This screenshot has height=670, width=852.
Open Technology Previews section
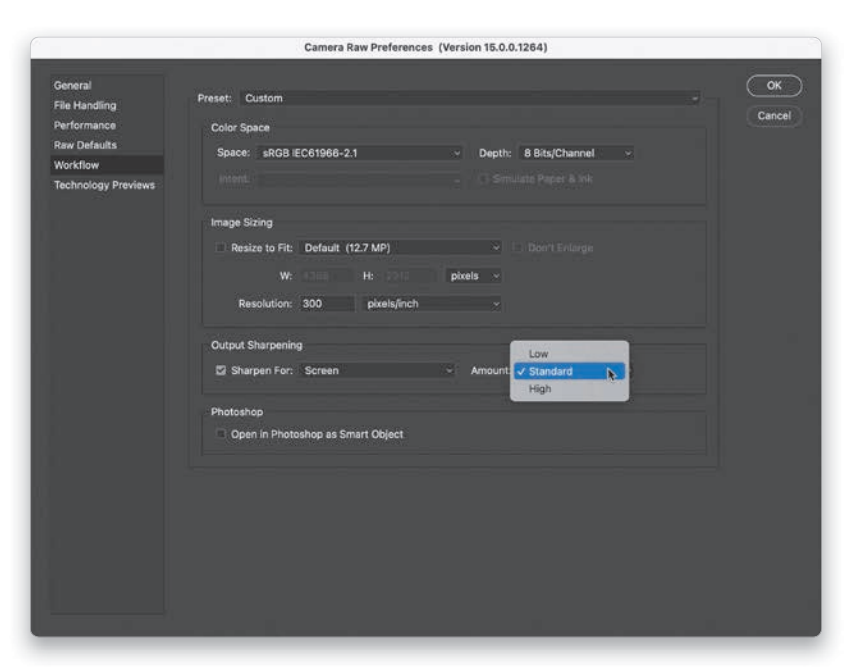pyautogui.click(x=104, y=185)
